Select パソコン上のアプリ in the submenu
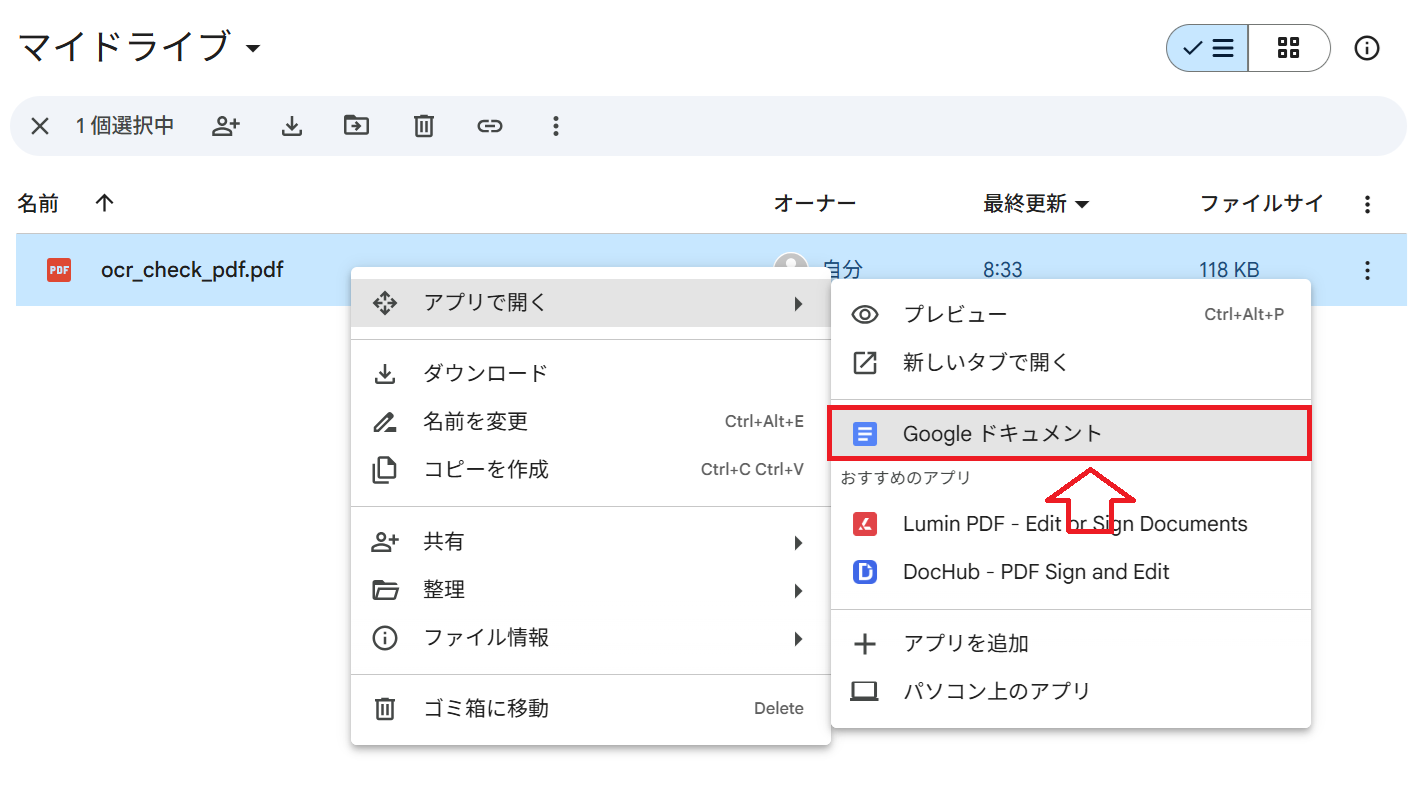 (x=1071, y=692)
